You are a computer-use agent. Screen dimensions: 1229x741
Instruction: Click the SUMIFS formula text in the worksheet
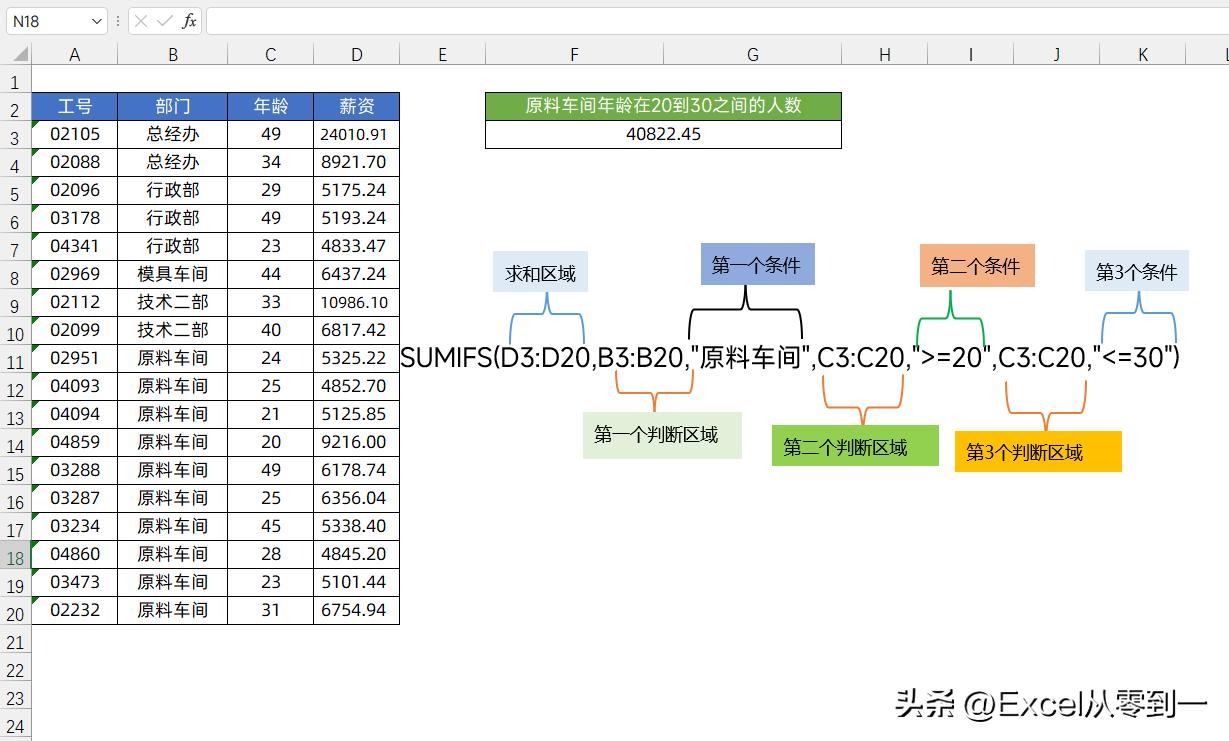pyautogui.click(x=790, y=357)
